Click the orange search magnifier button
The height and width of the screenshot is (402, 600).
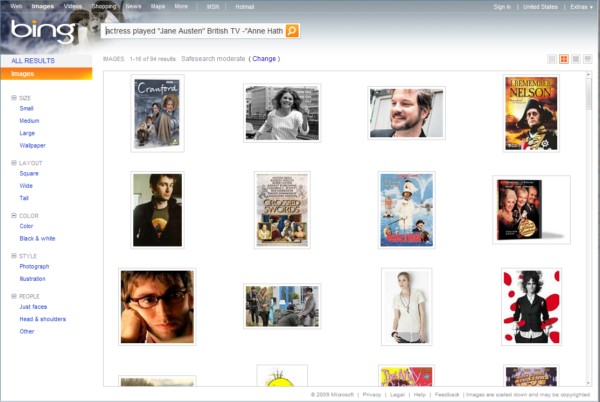tap(292, 31)
